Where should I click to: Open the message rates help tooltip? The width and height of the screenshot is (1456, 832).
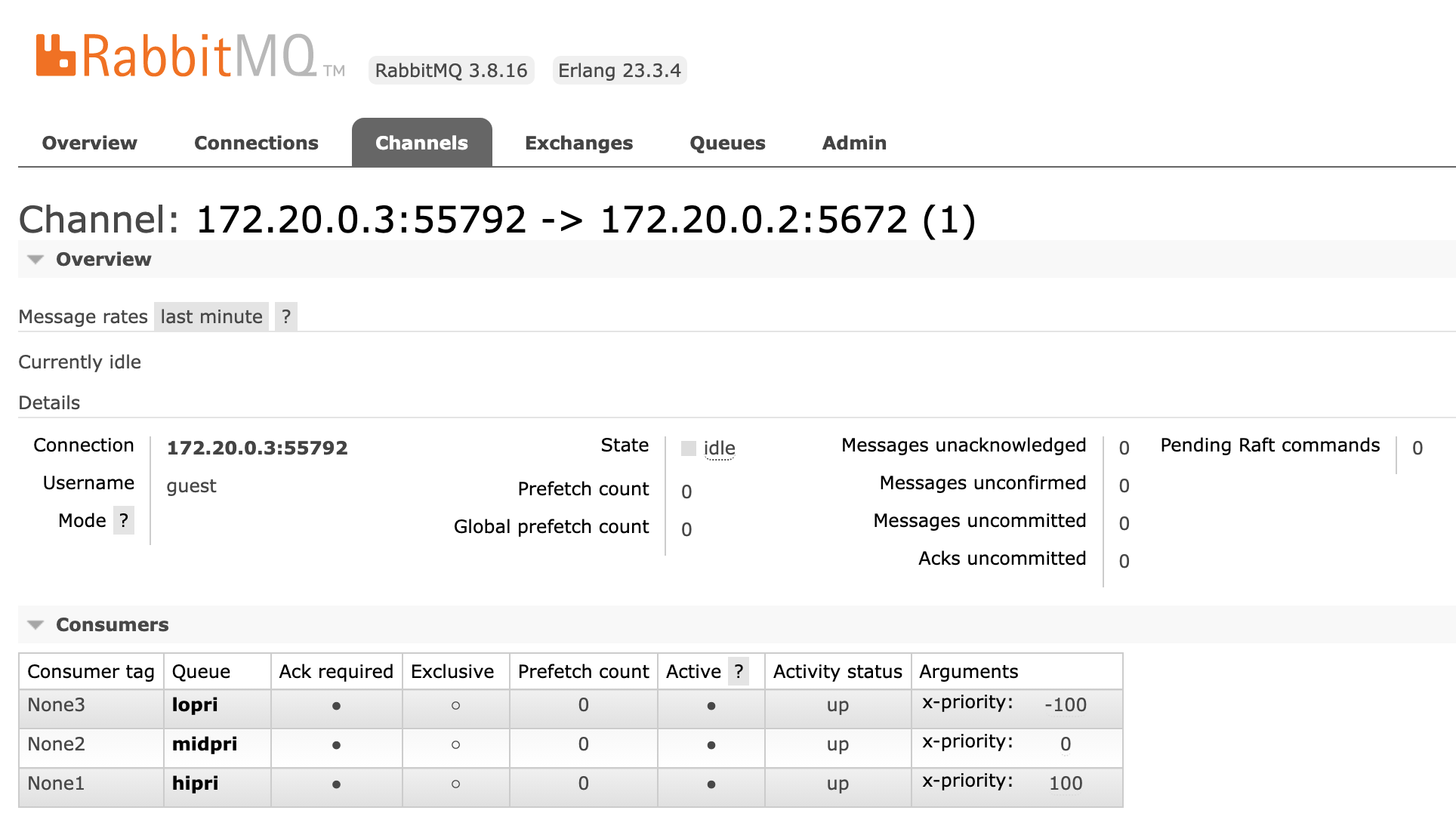coord(285,316)
